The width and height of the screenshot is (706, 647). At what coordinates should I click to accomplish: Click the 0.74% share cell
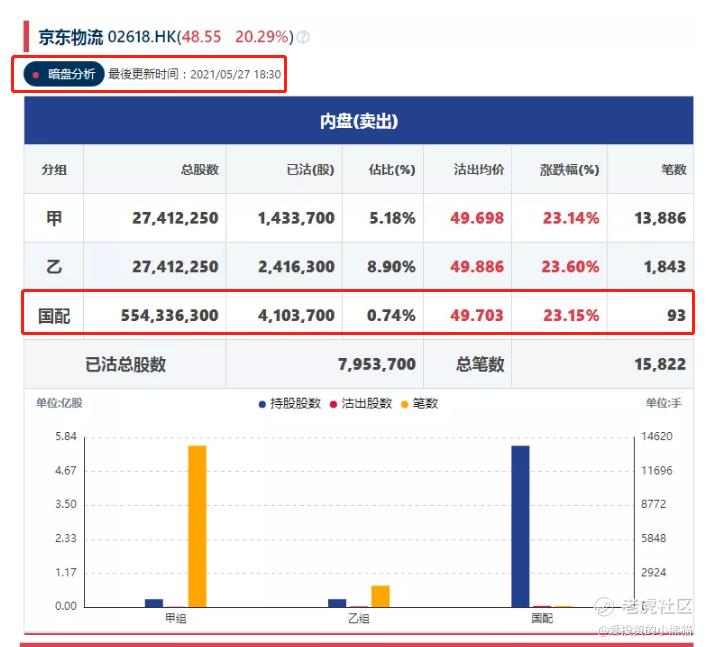click(x=391, y=316)
